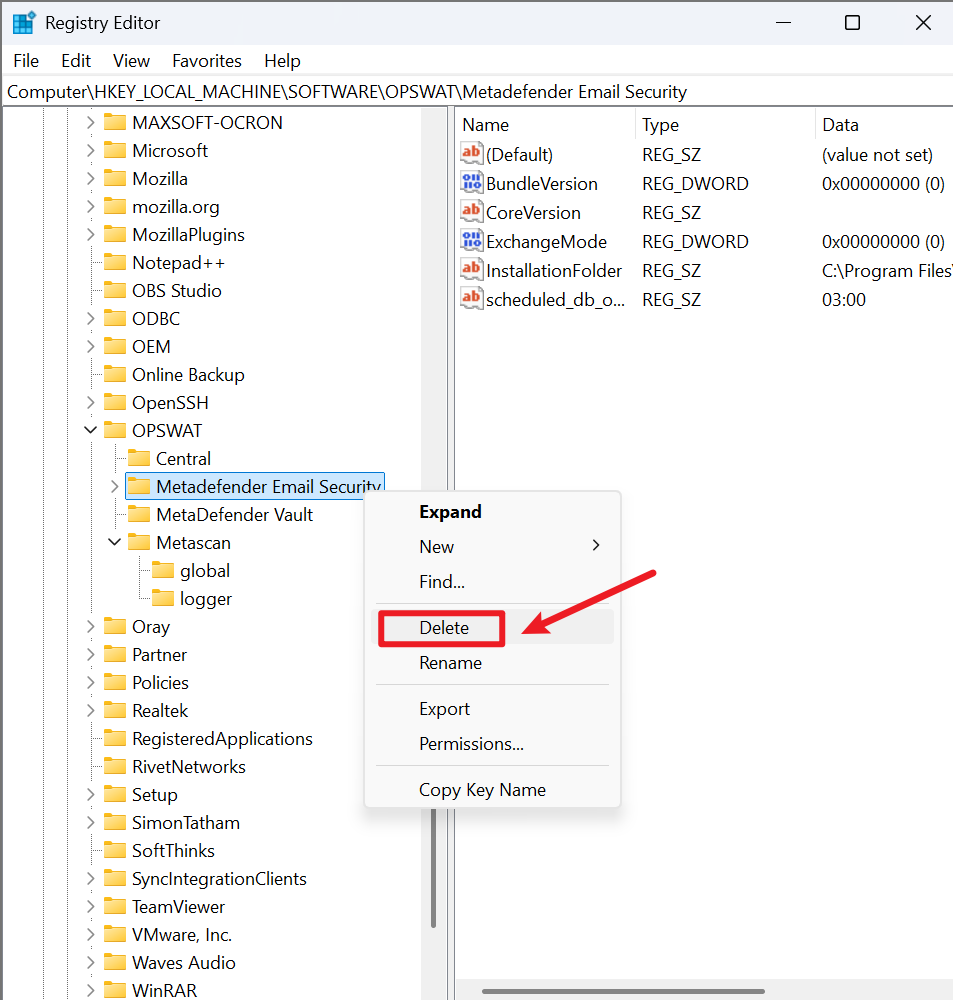
Task: Click the Name column header
Action: click(545, 125)
